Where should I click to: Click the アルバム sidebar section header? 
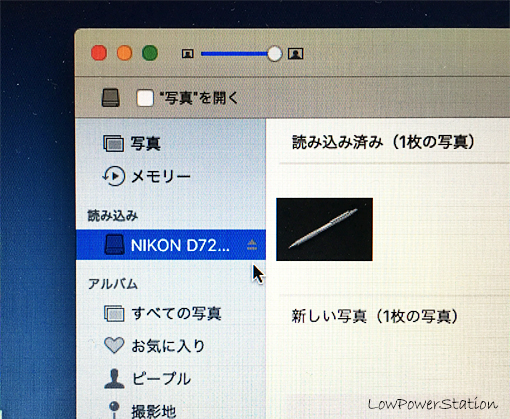click(113, 284)
